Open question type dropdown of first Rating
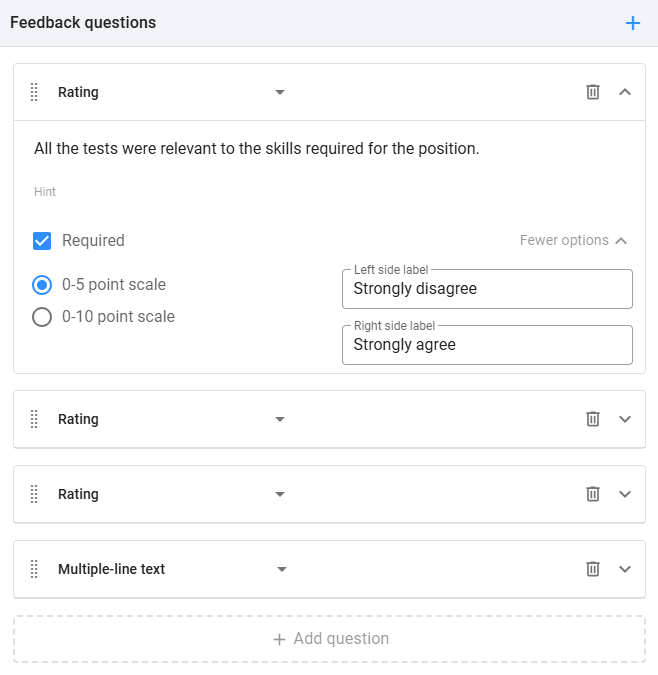Screen dimensions: 658x675 pos(280,92)
